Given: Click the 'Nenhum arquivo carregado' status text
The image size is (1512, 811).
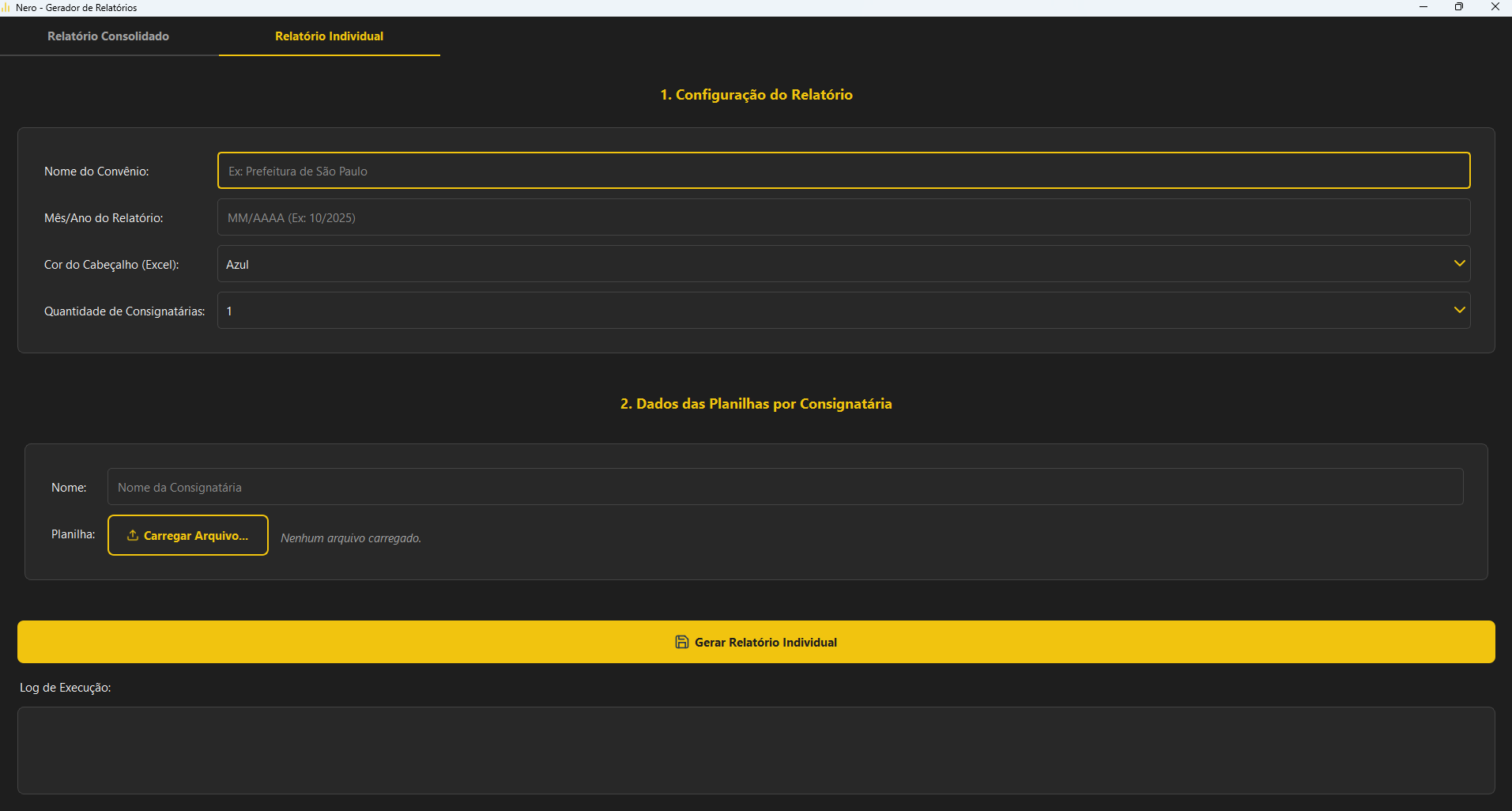Looking at the screenshot, I should click(351, 538).
